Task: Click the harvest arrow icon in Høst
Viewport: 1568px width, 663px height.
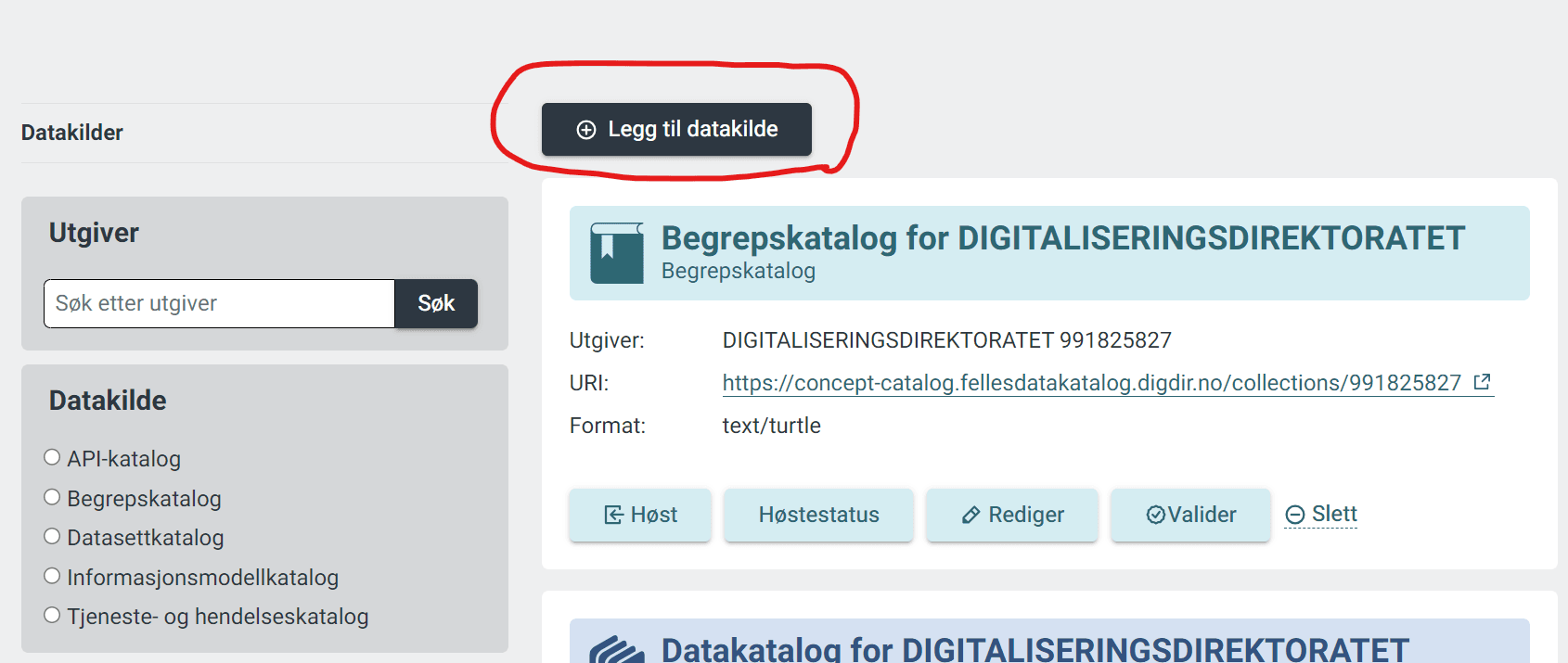Action: tap(613, 515)
